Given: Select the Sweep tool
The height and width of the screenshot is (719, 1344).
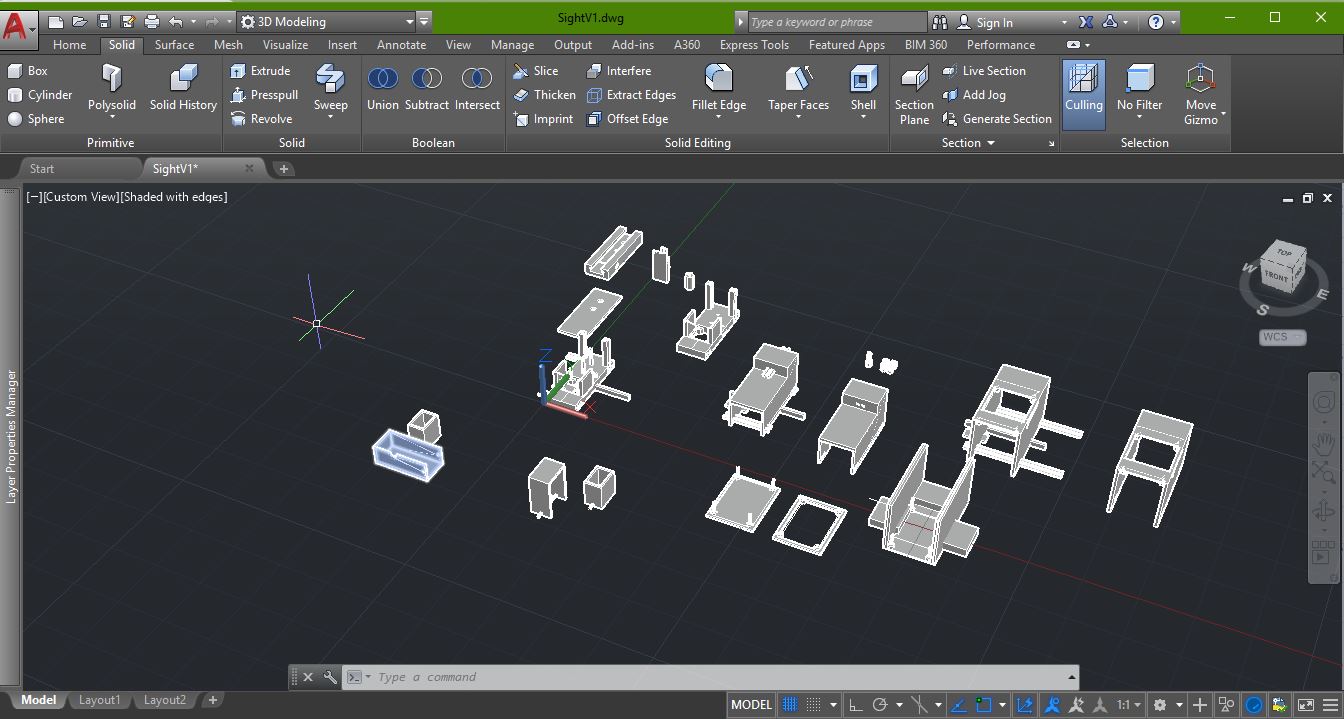Looking at the screenshot, I should [331, 88].
